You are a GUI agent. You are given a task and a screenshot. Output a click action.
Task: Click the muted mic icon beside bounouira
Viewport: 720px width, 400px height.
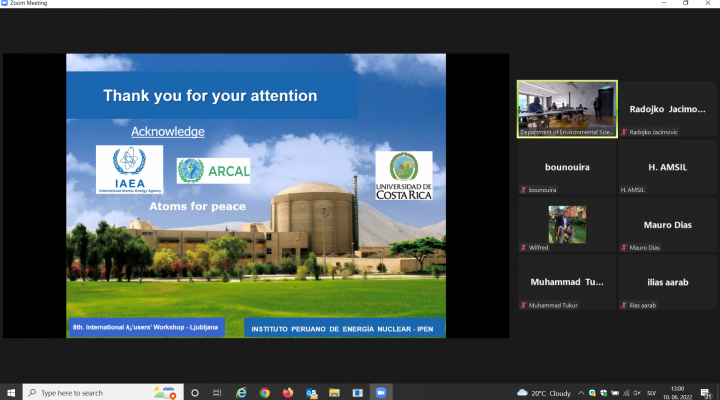pyautogui.click(x=523, y=190)
